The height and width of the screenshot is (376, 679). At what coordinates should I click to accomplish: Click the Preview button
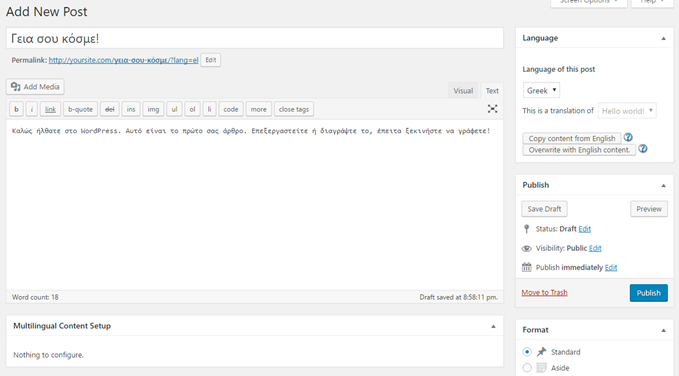click(x=649, y=209)
